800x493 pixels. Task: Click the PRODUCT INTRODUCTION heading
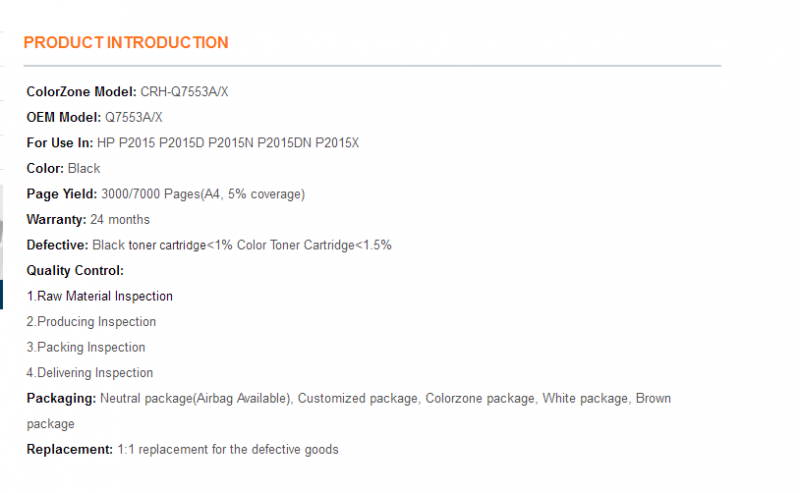click(x=126, y=42)
